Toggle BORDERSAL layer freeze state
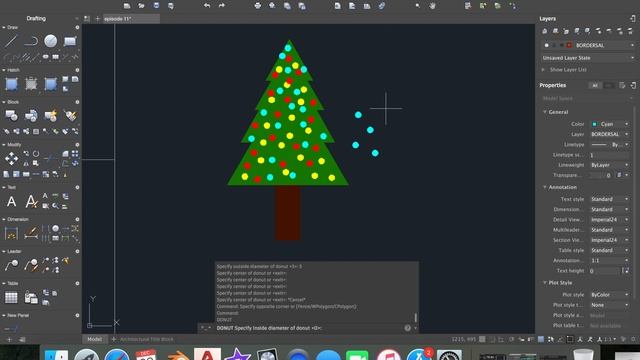The height and width of the screenshot is (360, 640). pyautogui.click(x=554, y=45)
